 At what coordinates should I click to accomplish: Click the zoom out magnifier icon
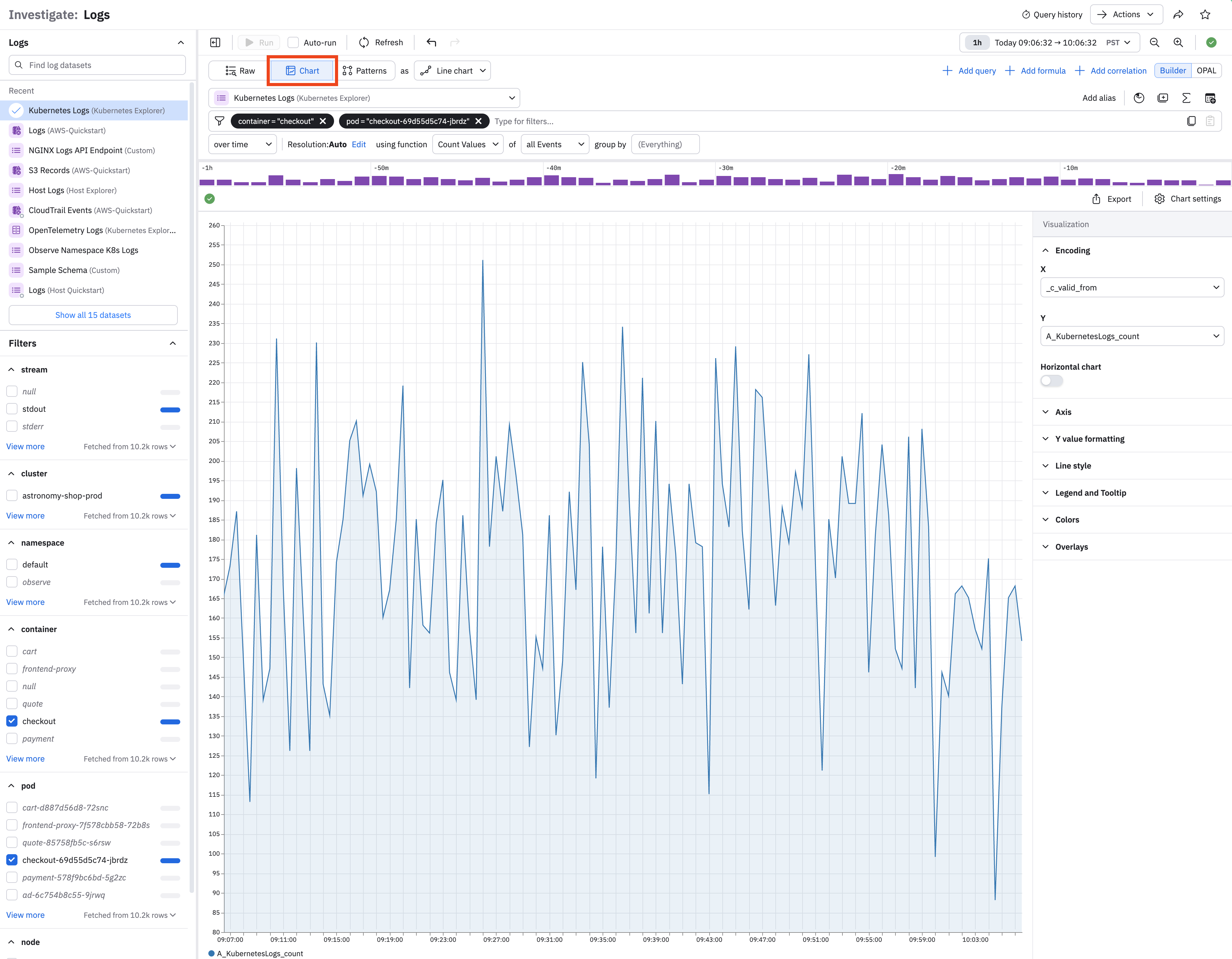1154,42
